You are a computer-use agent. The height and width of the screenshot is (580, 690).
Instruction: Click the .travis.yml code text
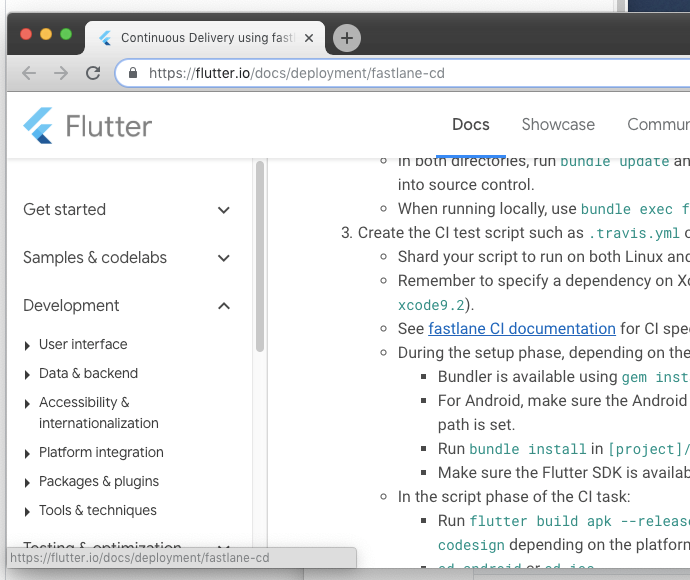click(634, 233)
